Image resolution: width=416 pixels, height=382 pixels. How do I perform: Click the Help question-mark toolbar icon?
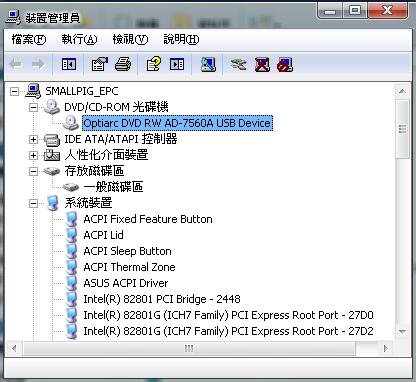coord(153,64)
